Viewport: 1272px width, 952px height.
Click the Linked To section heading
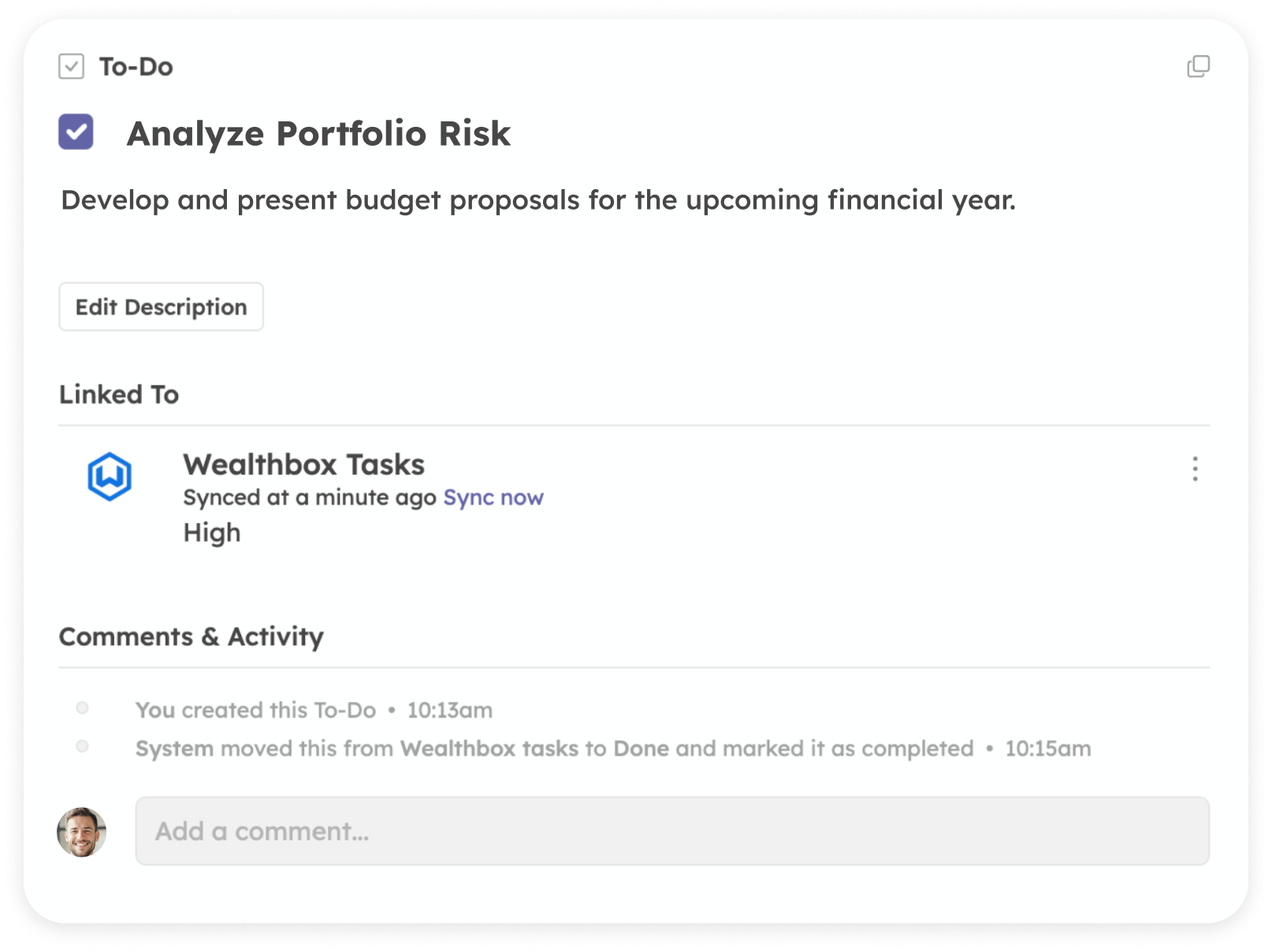pyautogui.click(x=119, y=394)
